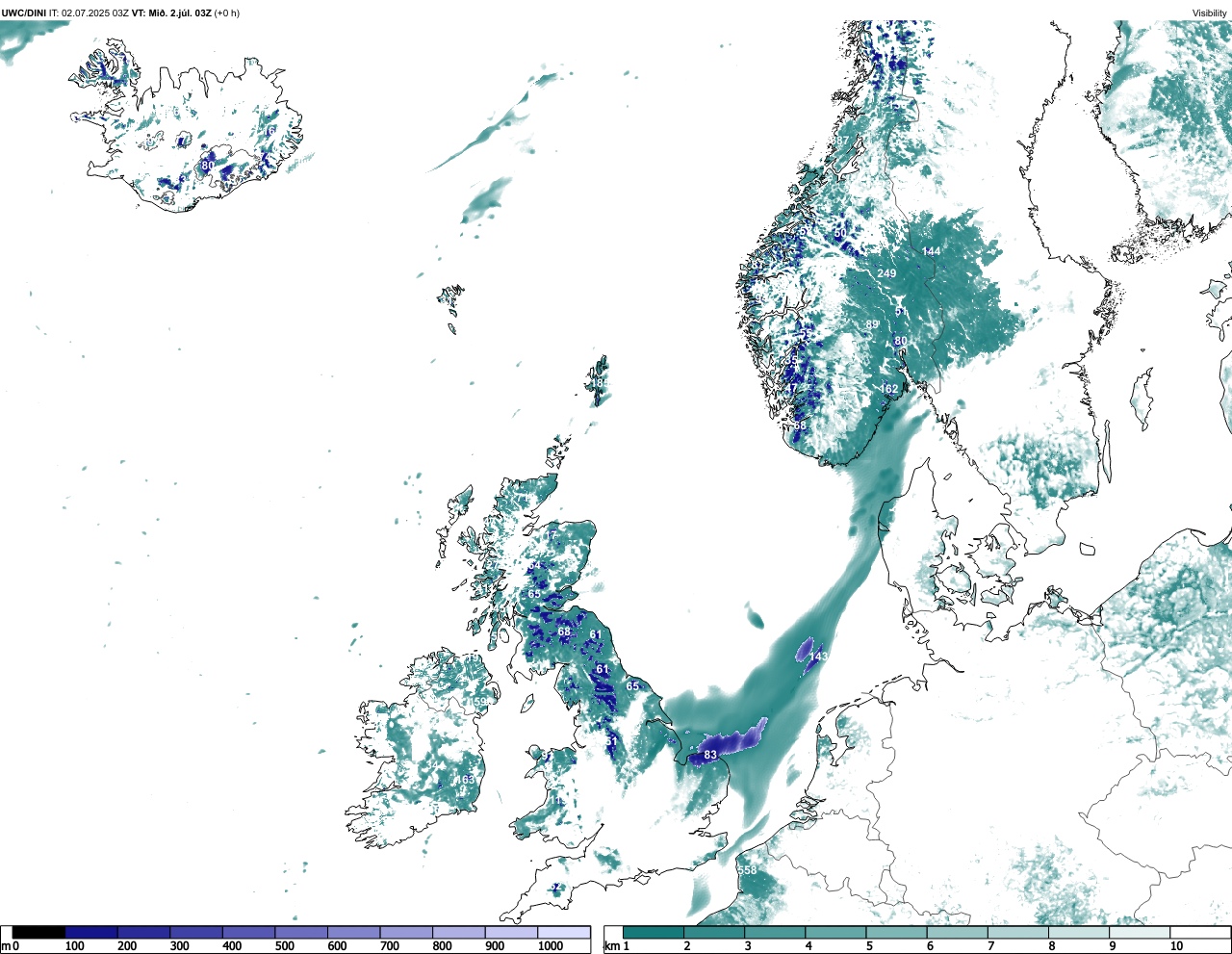
Task: Select the 1–2 km dark teal swatch
Action: coord(654,932)
